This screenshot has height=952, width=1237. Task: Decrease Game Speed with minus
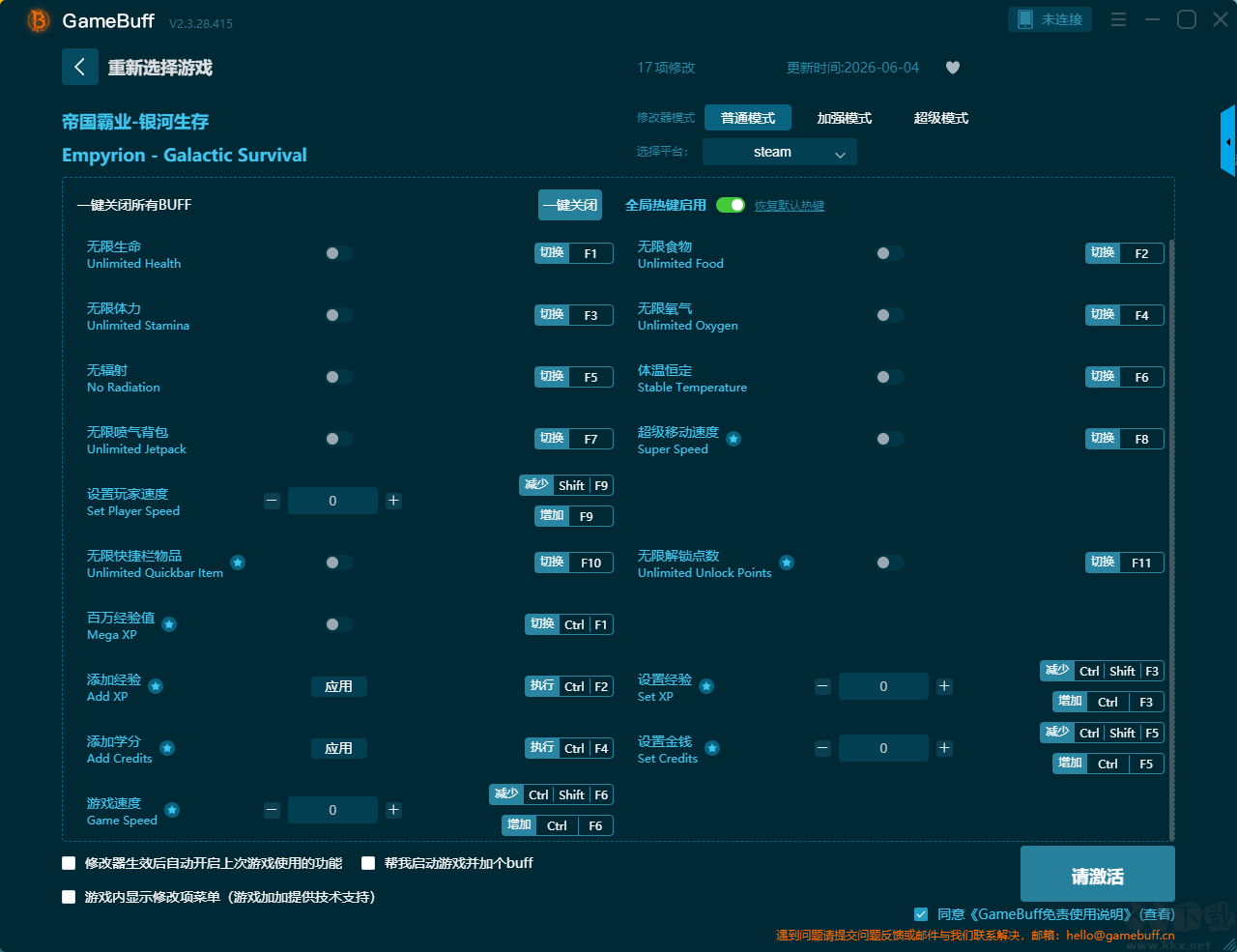(272, 810)
